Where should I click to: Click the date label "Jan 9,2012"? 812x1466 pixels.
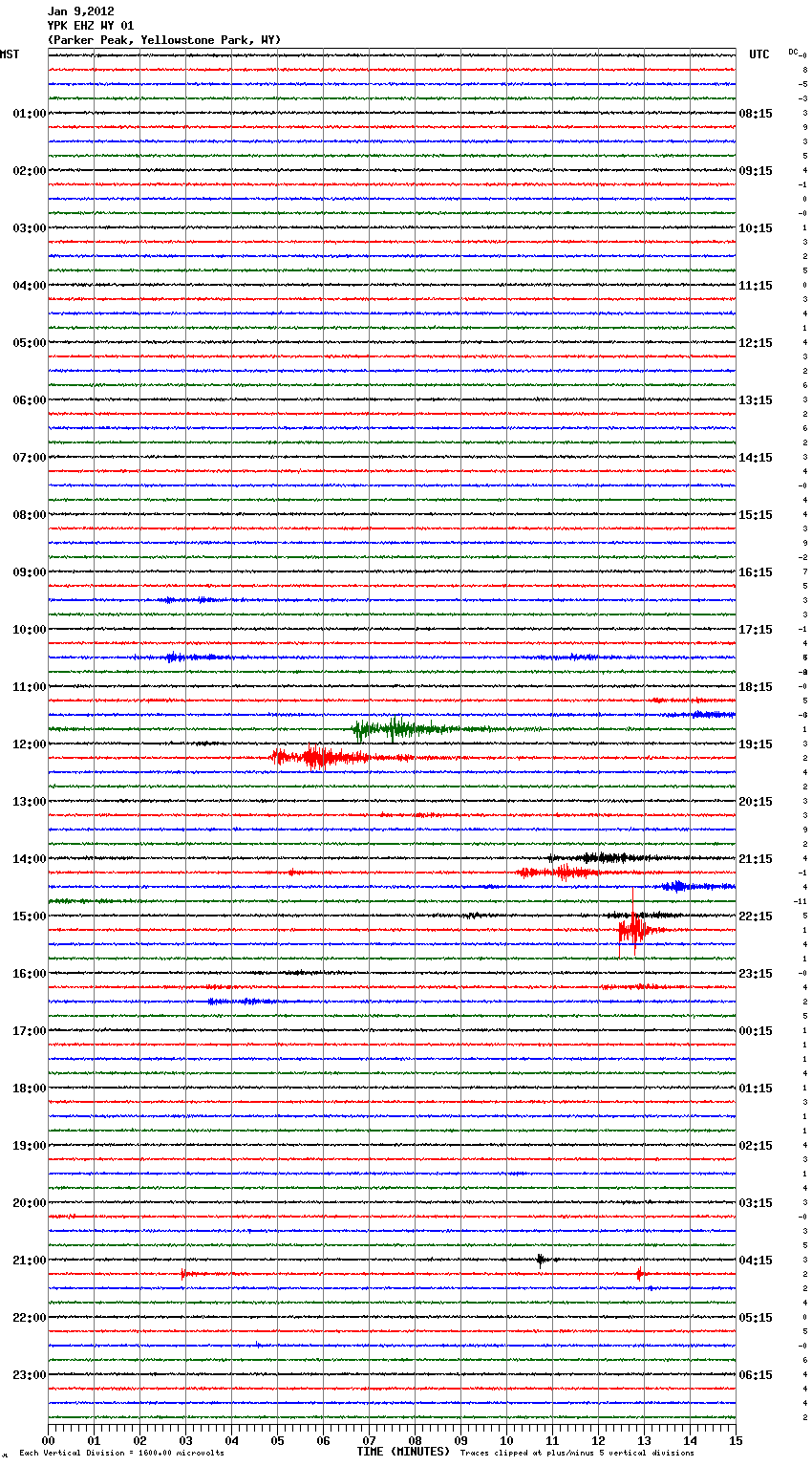pos(80,11)
